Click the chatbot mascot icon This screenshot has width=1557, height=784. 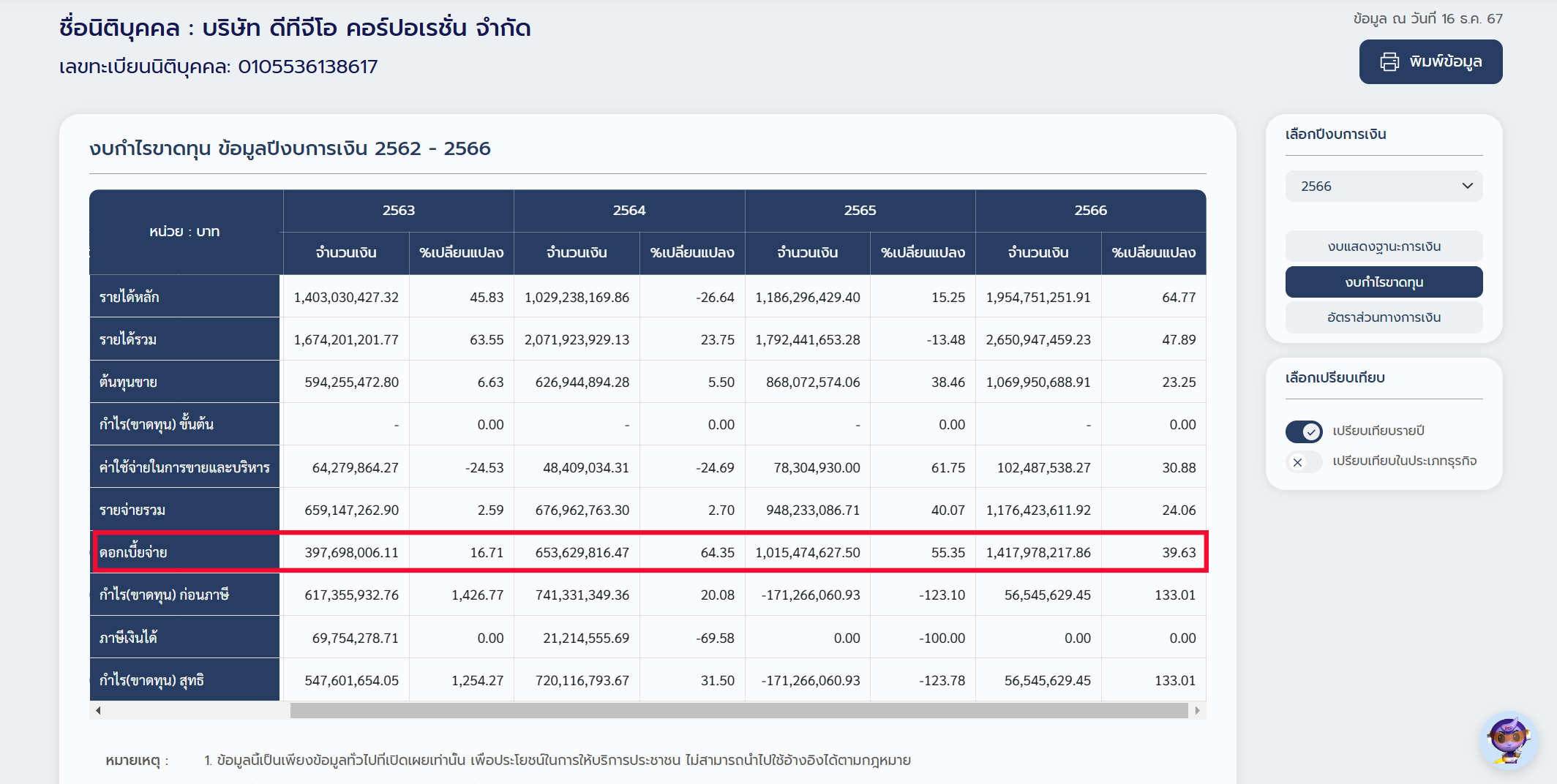[1507, 740]
